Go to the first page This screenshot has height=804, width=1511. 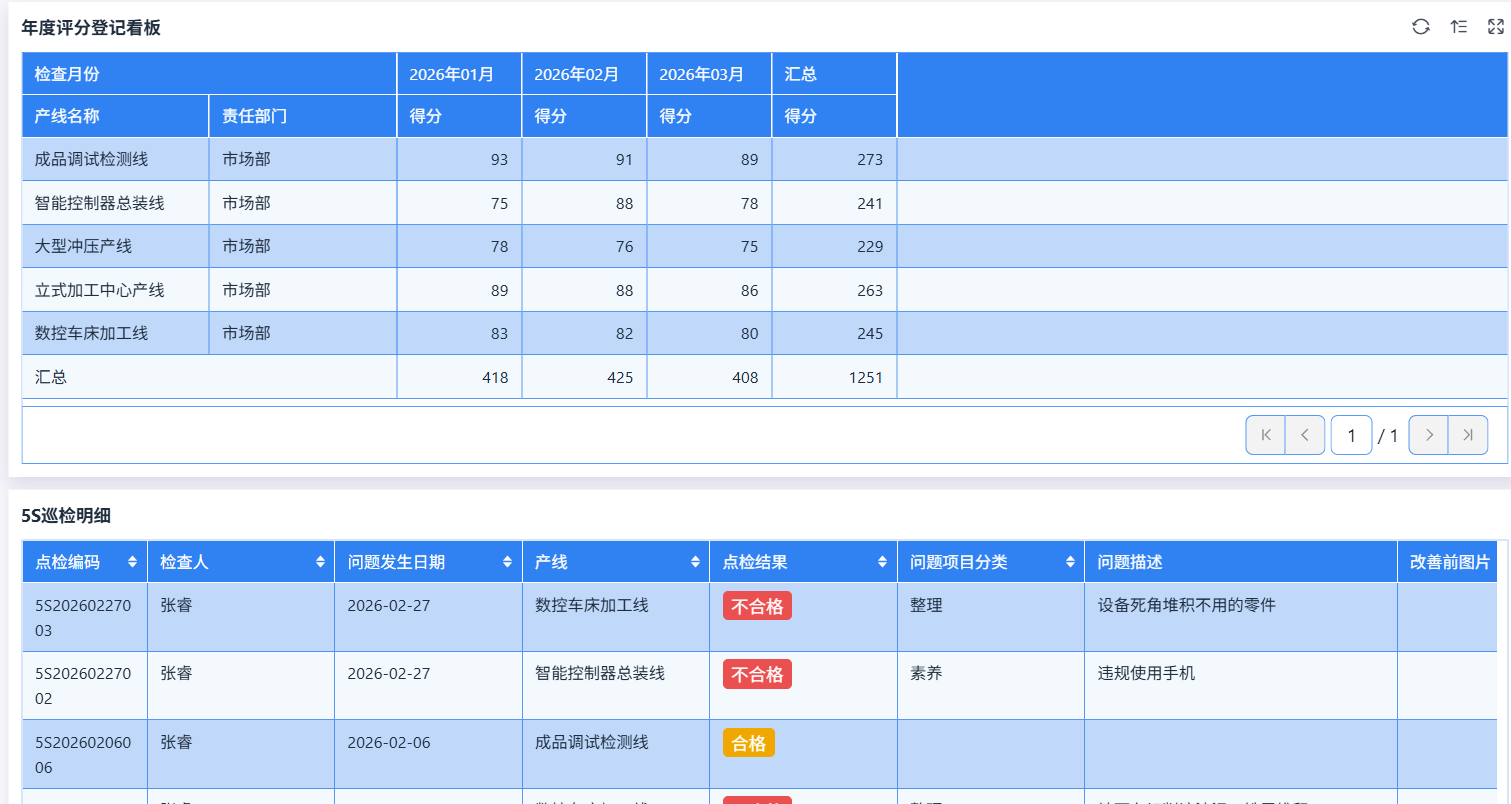click(1265, 435)
